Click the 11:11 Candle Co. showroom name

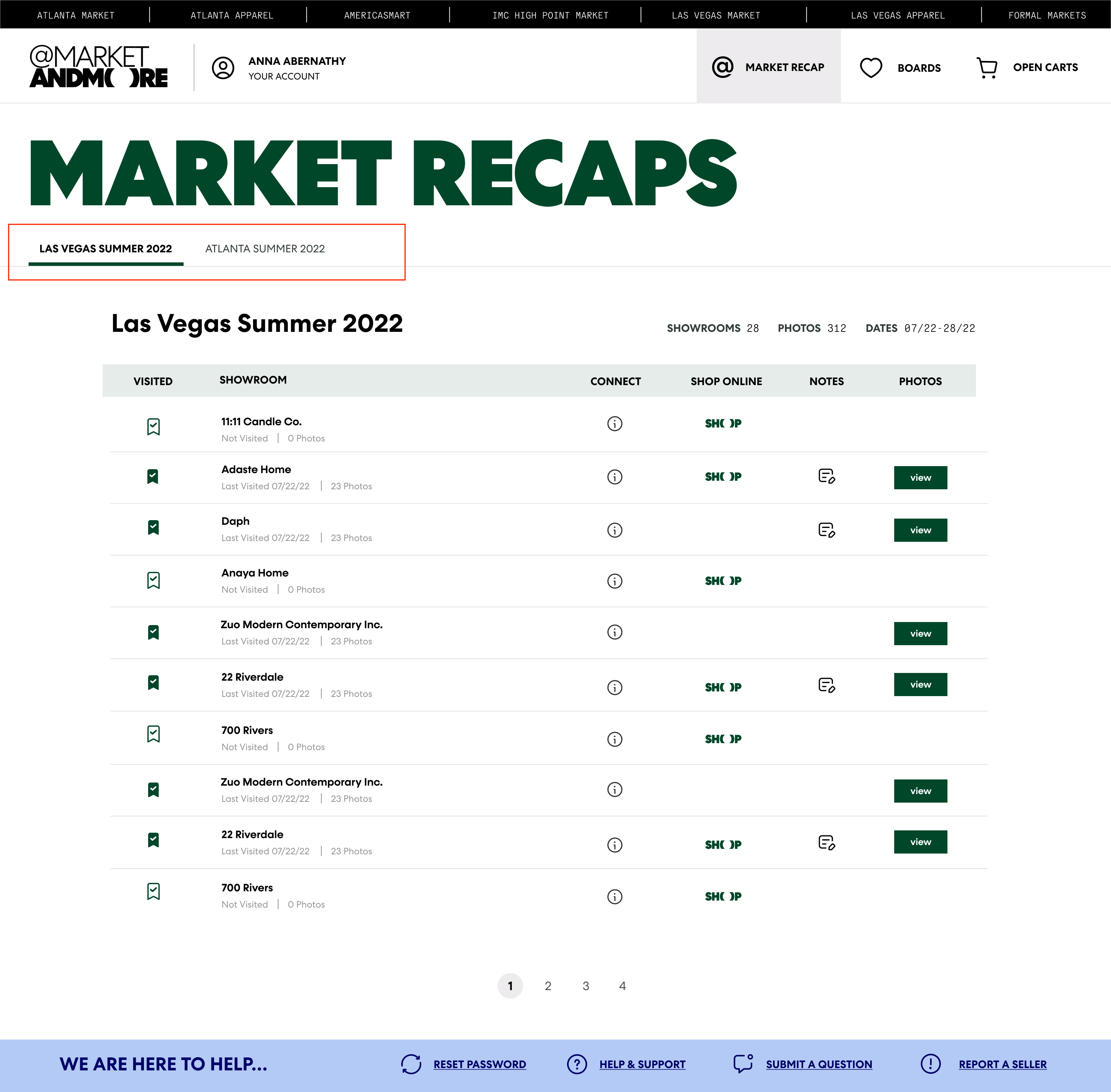click(262, 421)
